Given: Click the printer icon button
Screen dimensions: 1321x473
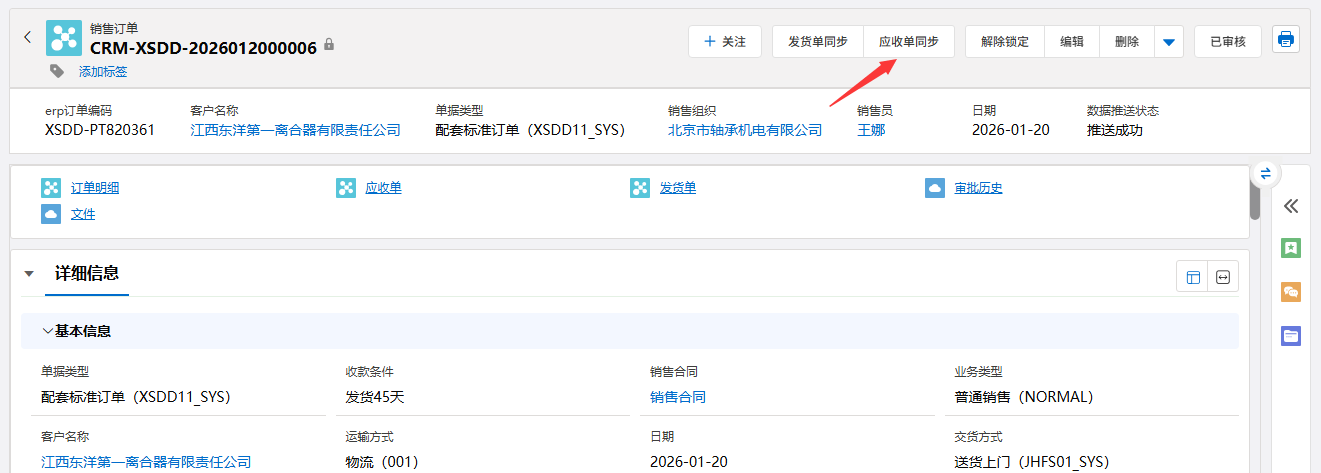Looking at the screenshot, I should pos(1286,40).
